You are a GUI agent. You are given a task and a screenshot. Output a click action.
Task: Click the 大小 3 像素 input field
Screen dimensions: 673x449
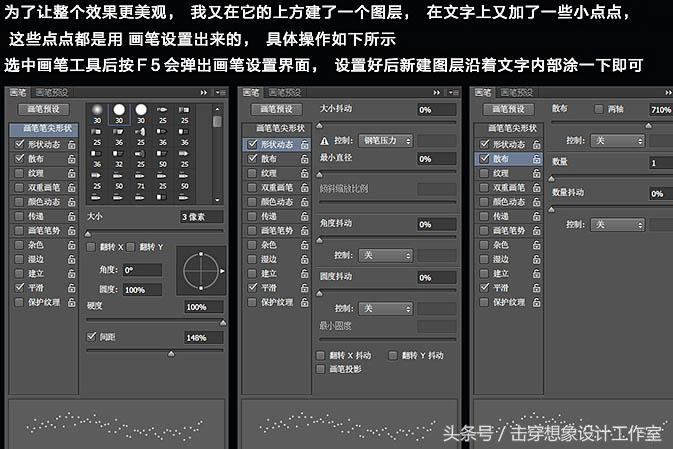(201, 217)
